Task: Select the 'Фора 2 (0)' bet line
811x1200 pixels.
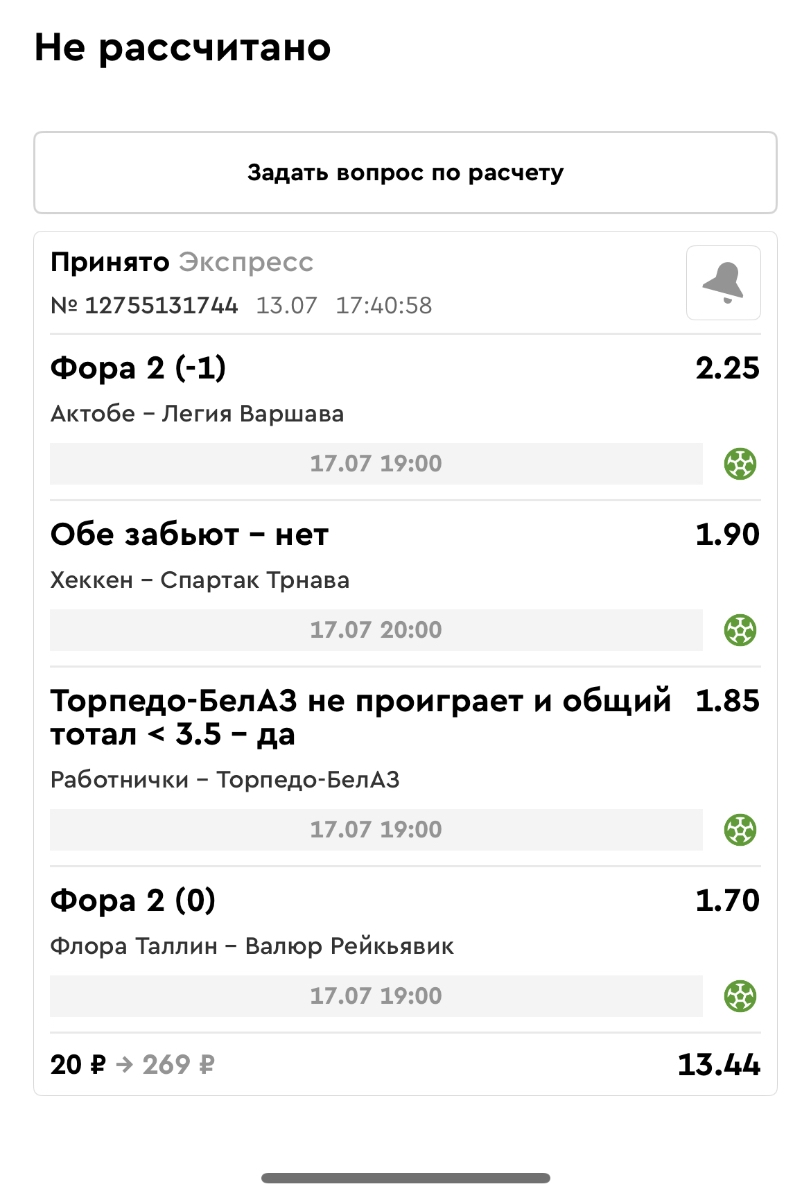Action: click(133, 901)
